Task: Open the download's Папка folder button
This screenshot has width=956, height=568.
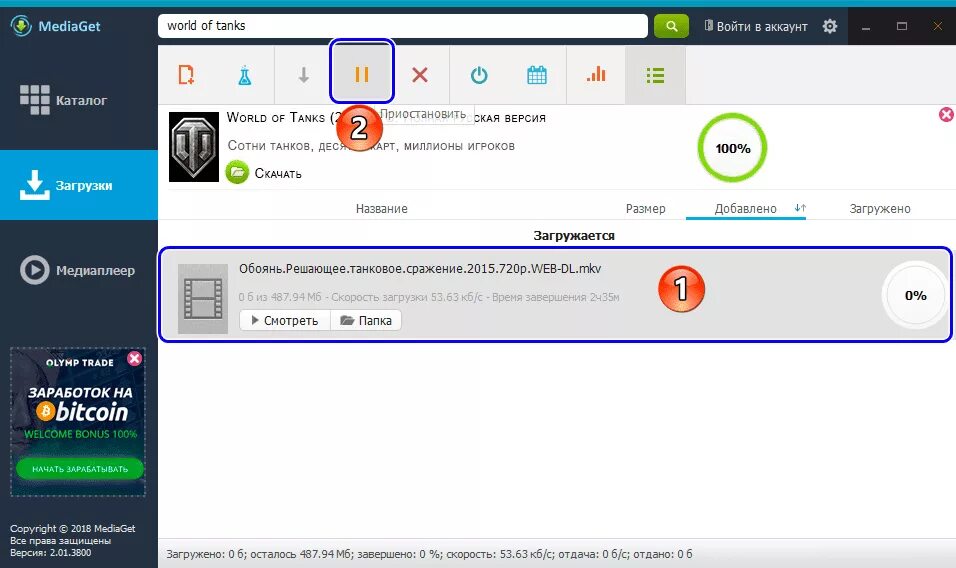Action: [366, 321]
